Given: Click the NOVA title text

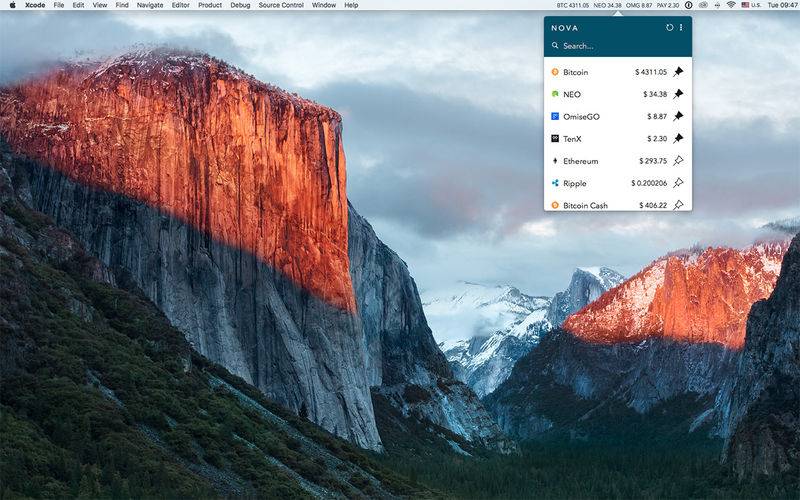Looking at the screenshot, I should tap(565, 28).
